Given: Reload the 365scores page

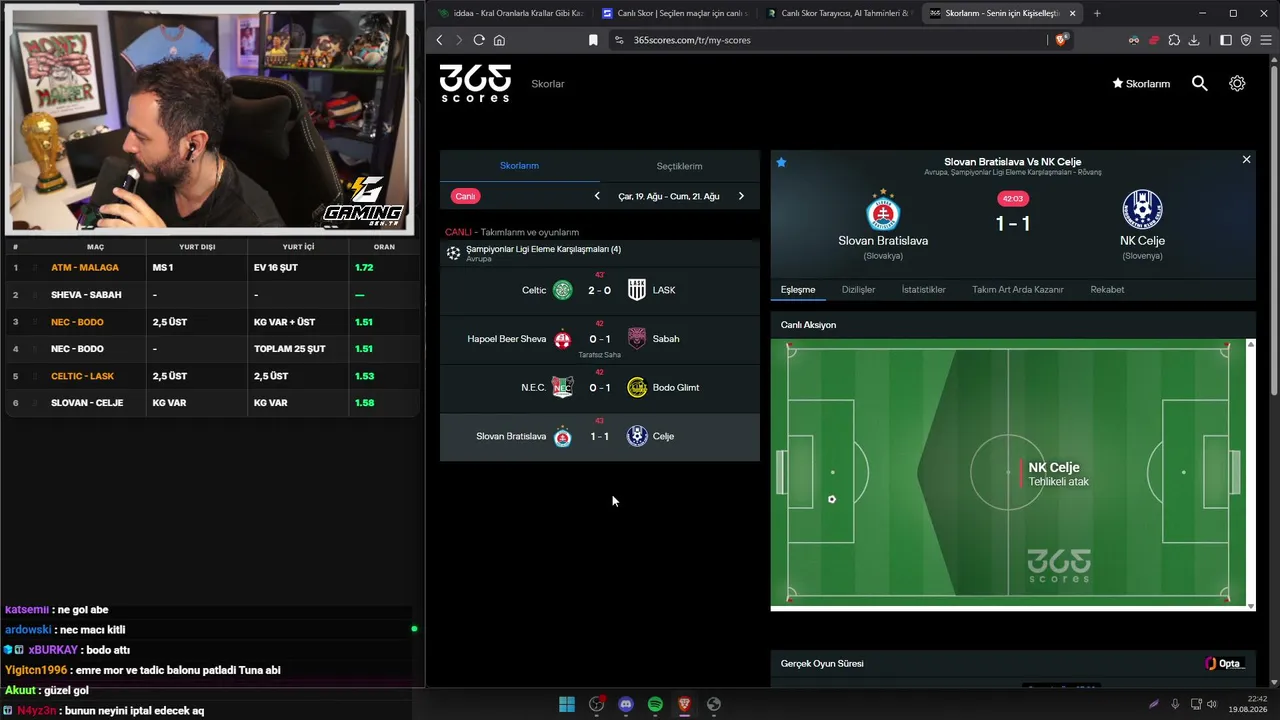Looking at the screenshot, I should (479, 40).
